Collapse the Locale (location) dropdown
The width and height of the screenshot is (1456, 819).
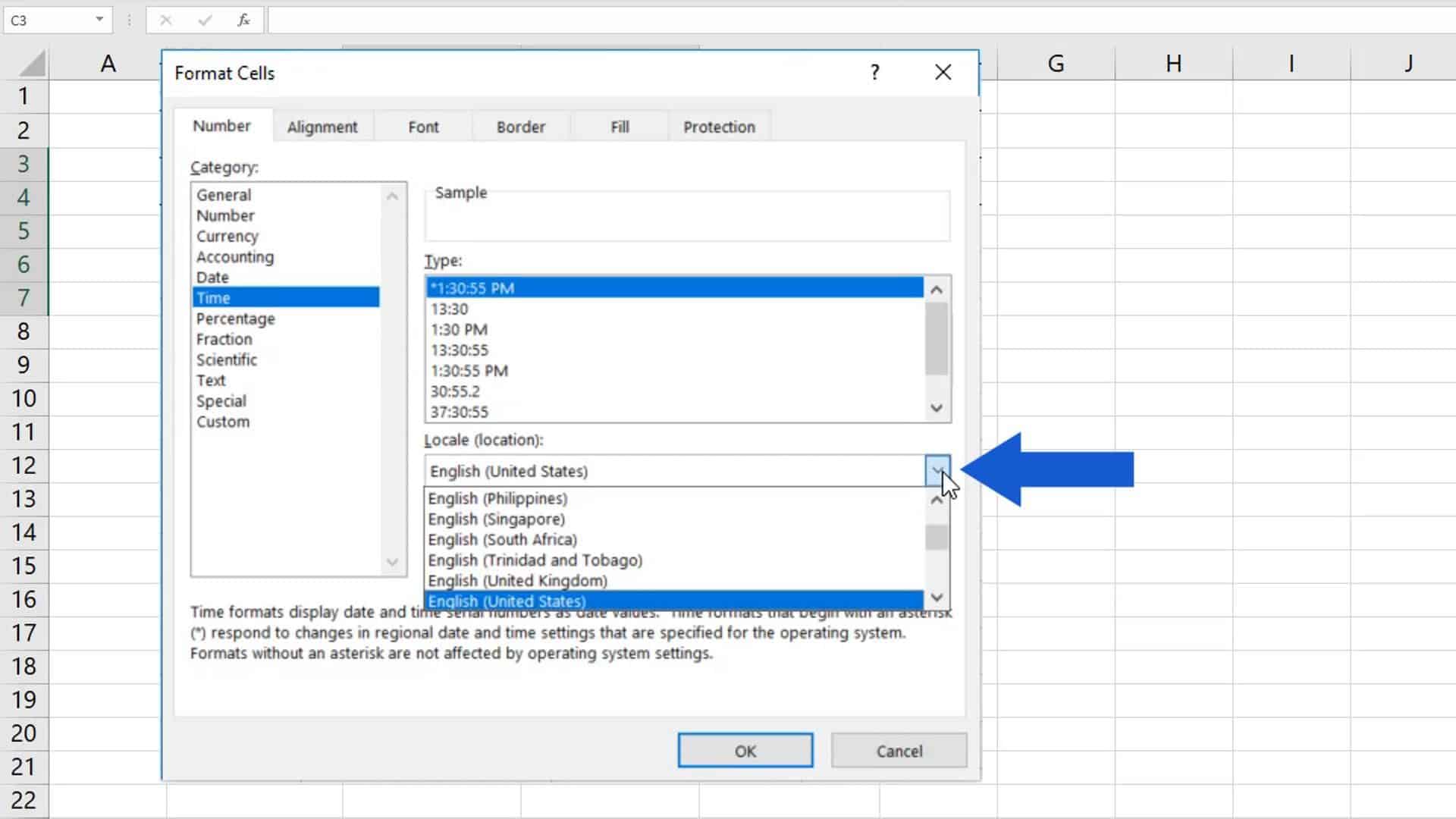coord(939,470)
